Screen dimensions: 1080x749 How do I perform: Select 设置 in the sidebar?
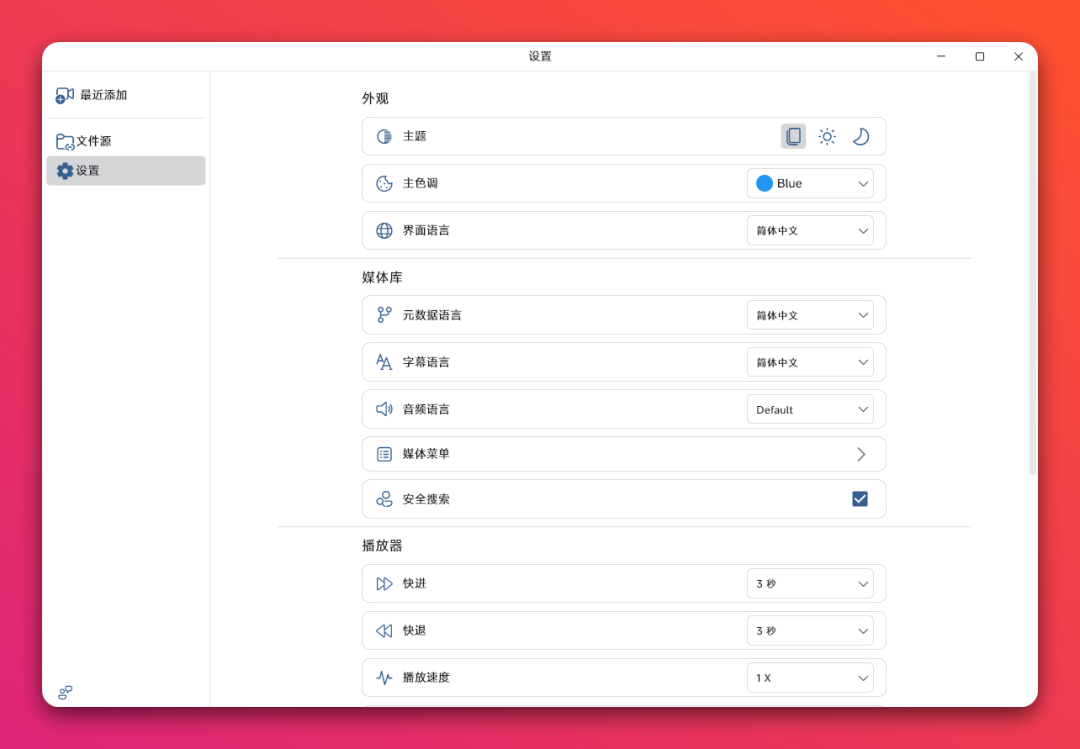pos(88,171)
